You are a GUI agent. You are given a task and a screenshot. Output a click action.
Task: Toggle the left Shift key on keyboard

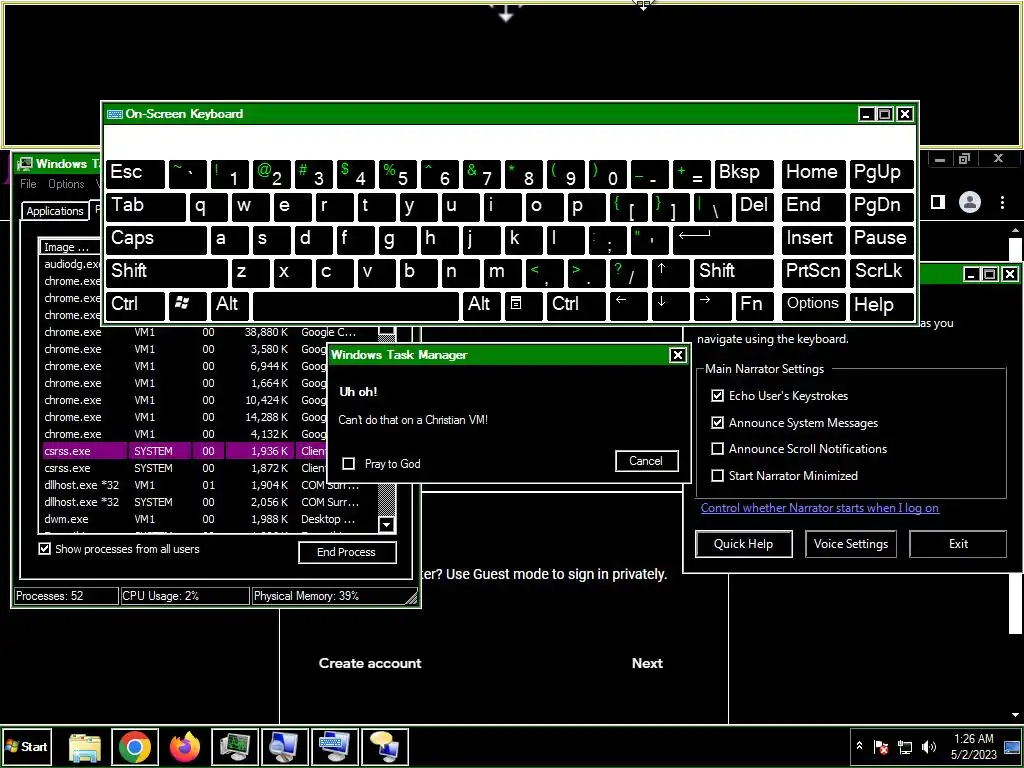167,272
